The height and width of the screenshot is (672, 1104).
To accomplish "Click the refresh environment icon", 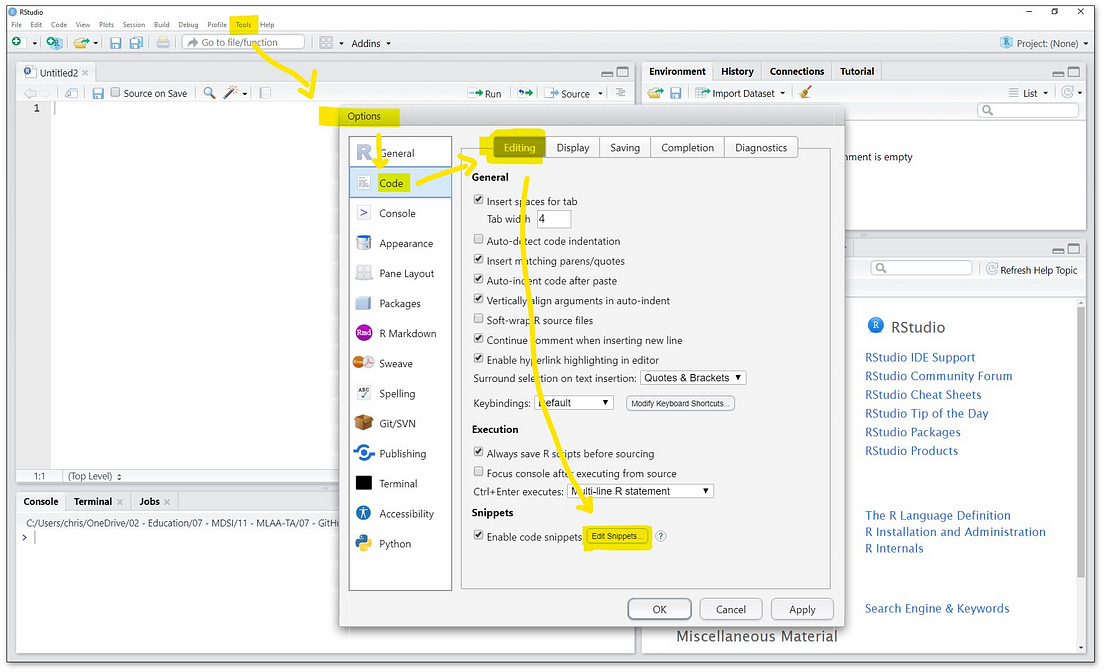I will click(x=1068, y=92).
